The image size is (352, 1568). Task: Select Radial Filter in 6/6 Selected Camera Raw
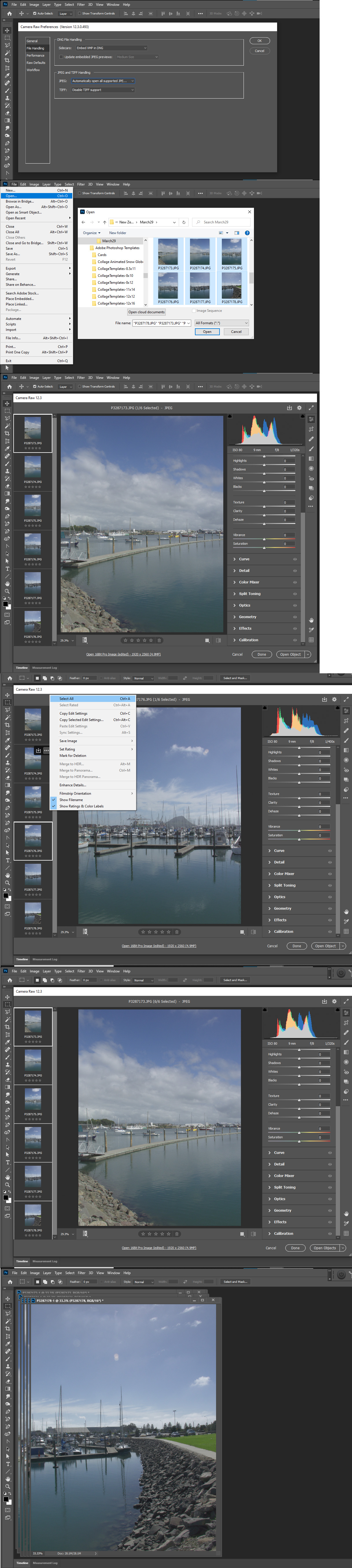tap(346, 1062)
